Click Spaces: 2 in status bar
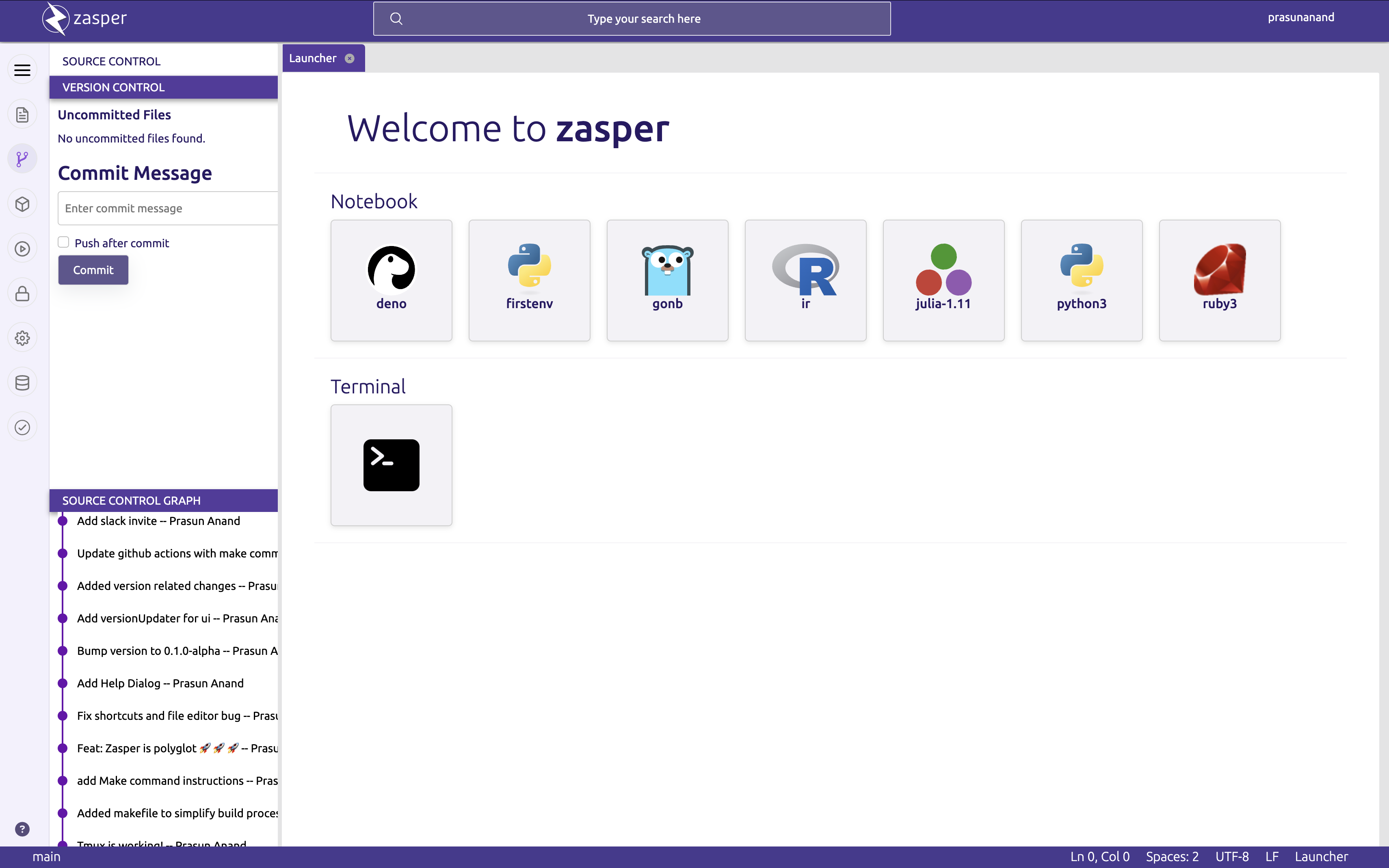This screenshot has width=1389, height=868. tap(1172, 857)
